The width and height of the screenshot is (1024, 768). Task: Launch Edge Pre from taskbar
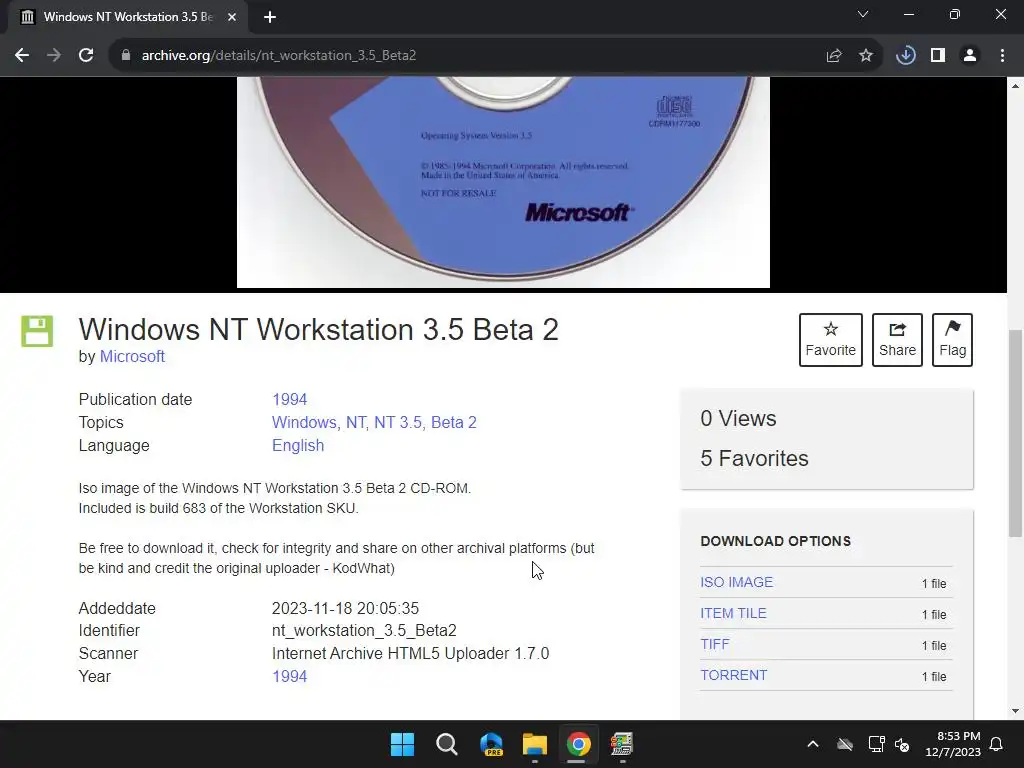[x=491, y=744]
